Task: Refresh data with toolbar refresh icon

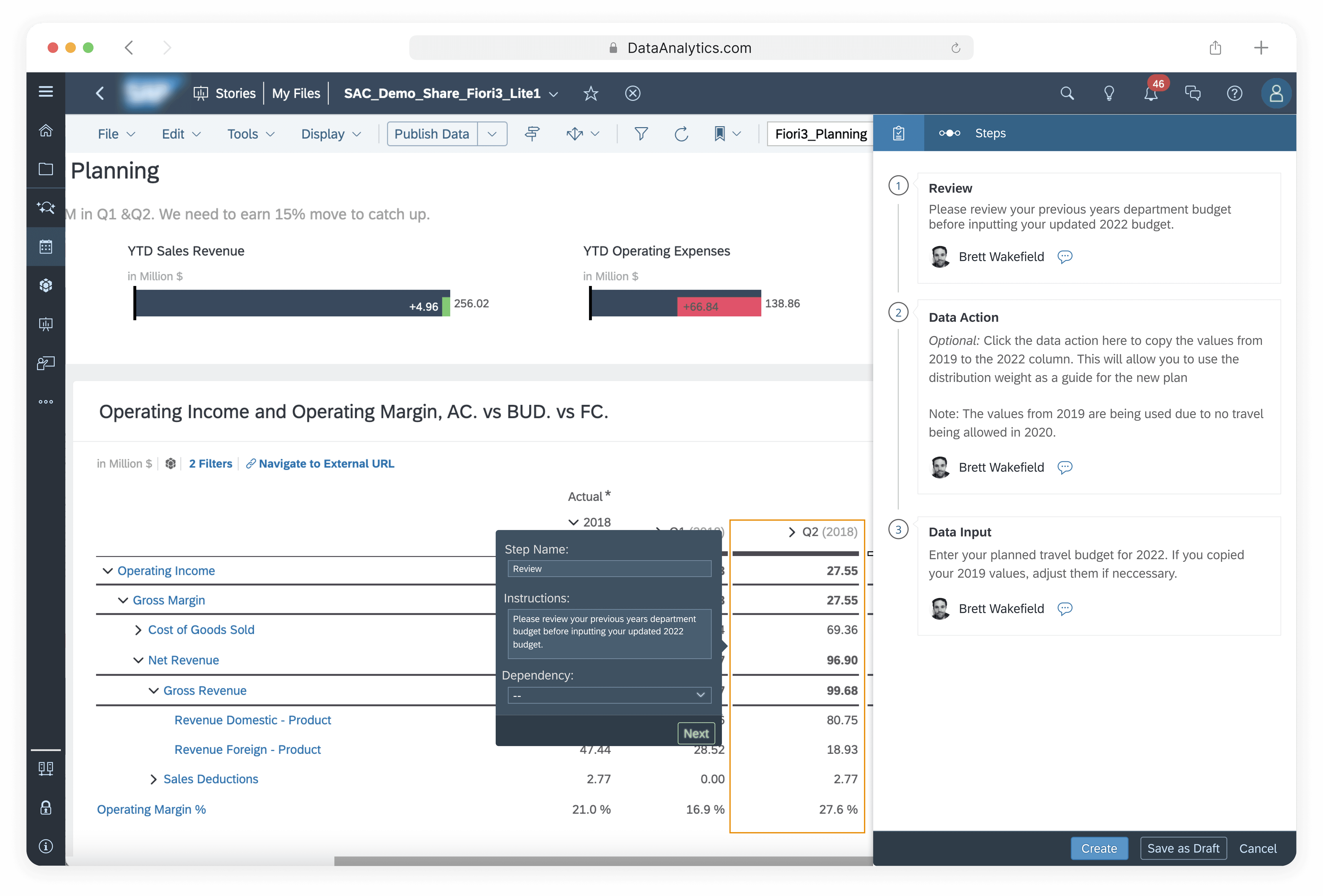Action: click(x=681, y=134)
